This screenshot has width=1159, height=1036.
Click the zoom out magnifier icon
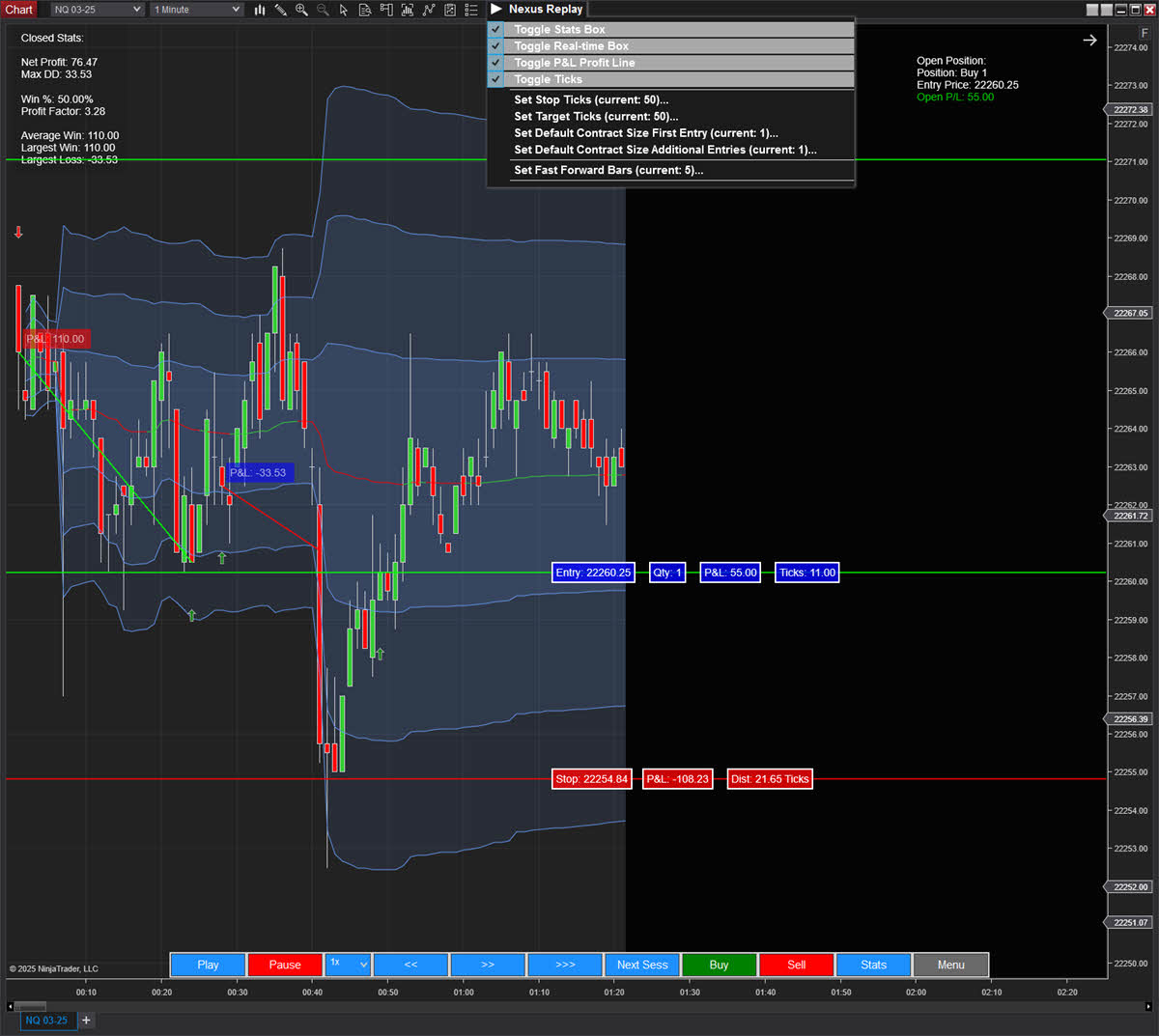[323, 10]
